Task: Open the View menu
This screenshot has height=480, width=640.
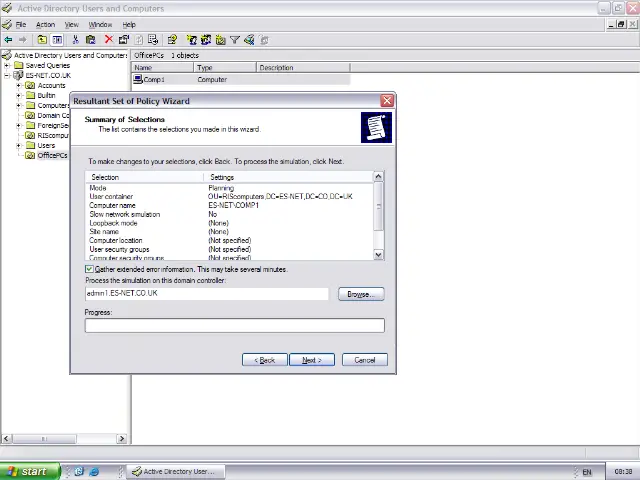Action: point(72,24)
